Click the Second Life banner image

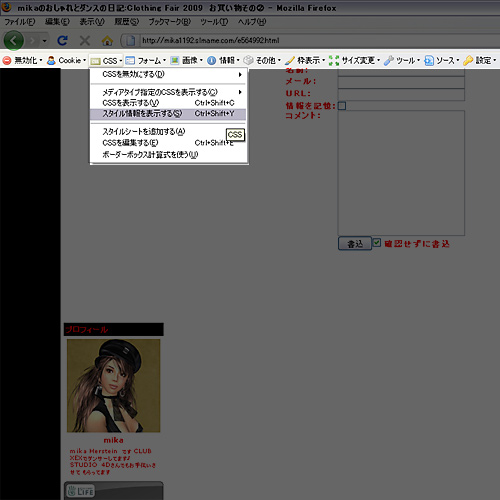pyautogui.click(x=113, y=491)
